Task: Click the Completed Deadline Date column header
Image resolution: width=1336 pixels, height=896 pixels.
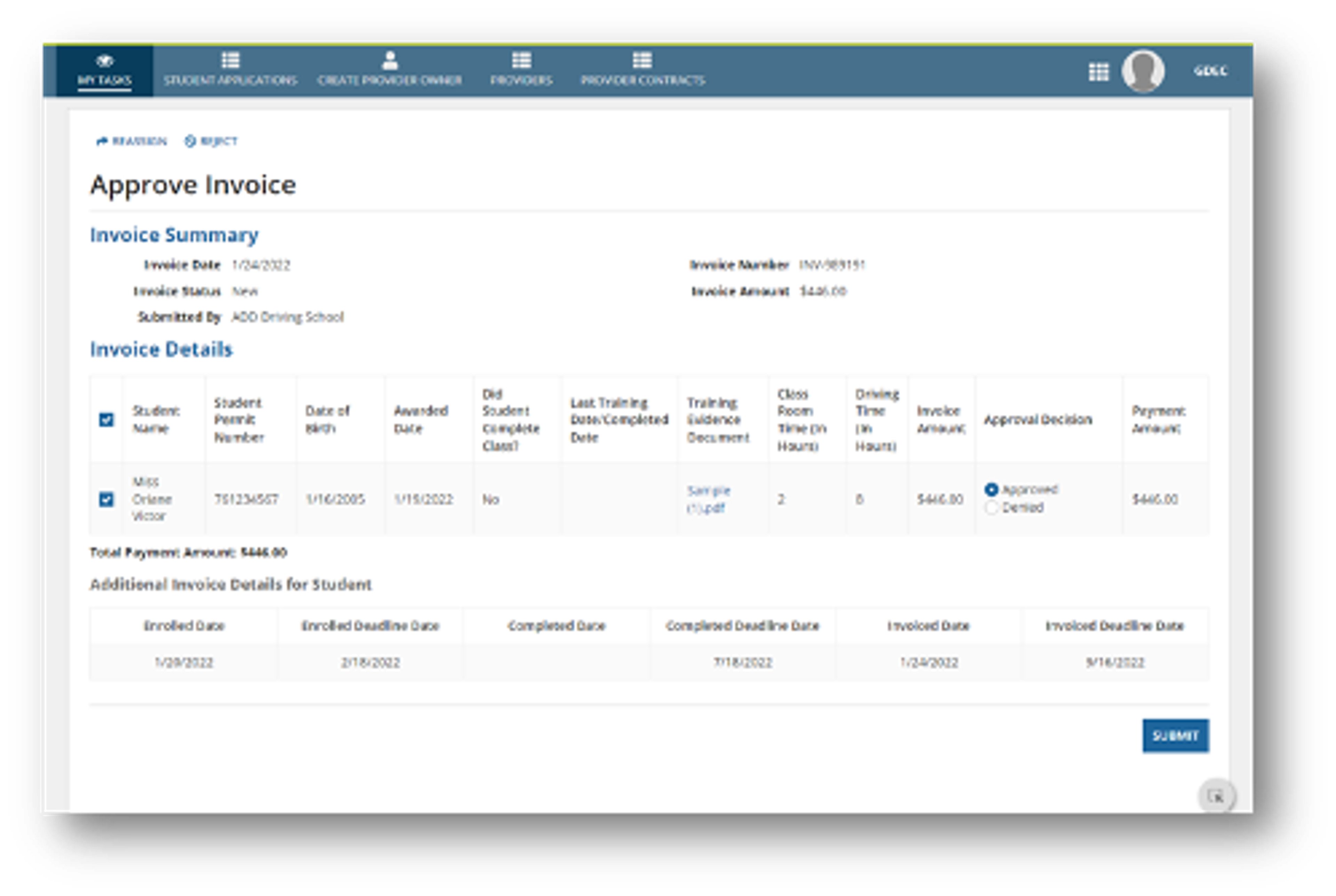Action: (742, 626)
